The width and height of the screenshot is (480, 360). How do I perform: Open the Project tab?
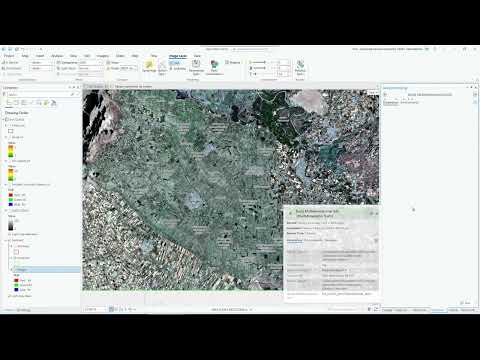(9, 56)
